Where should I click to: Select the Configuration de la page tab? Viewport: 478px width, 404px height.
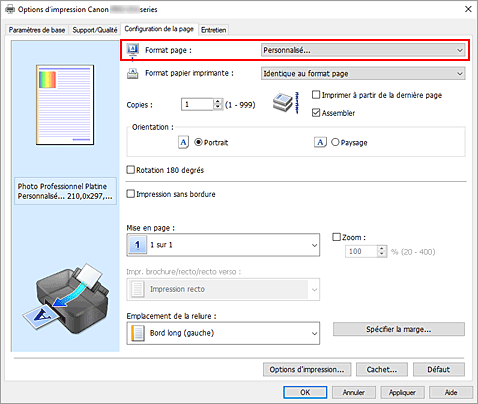[159, 29]
